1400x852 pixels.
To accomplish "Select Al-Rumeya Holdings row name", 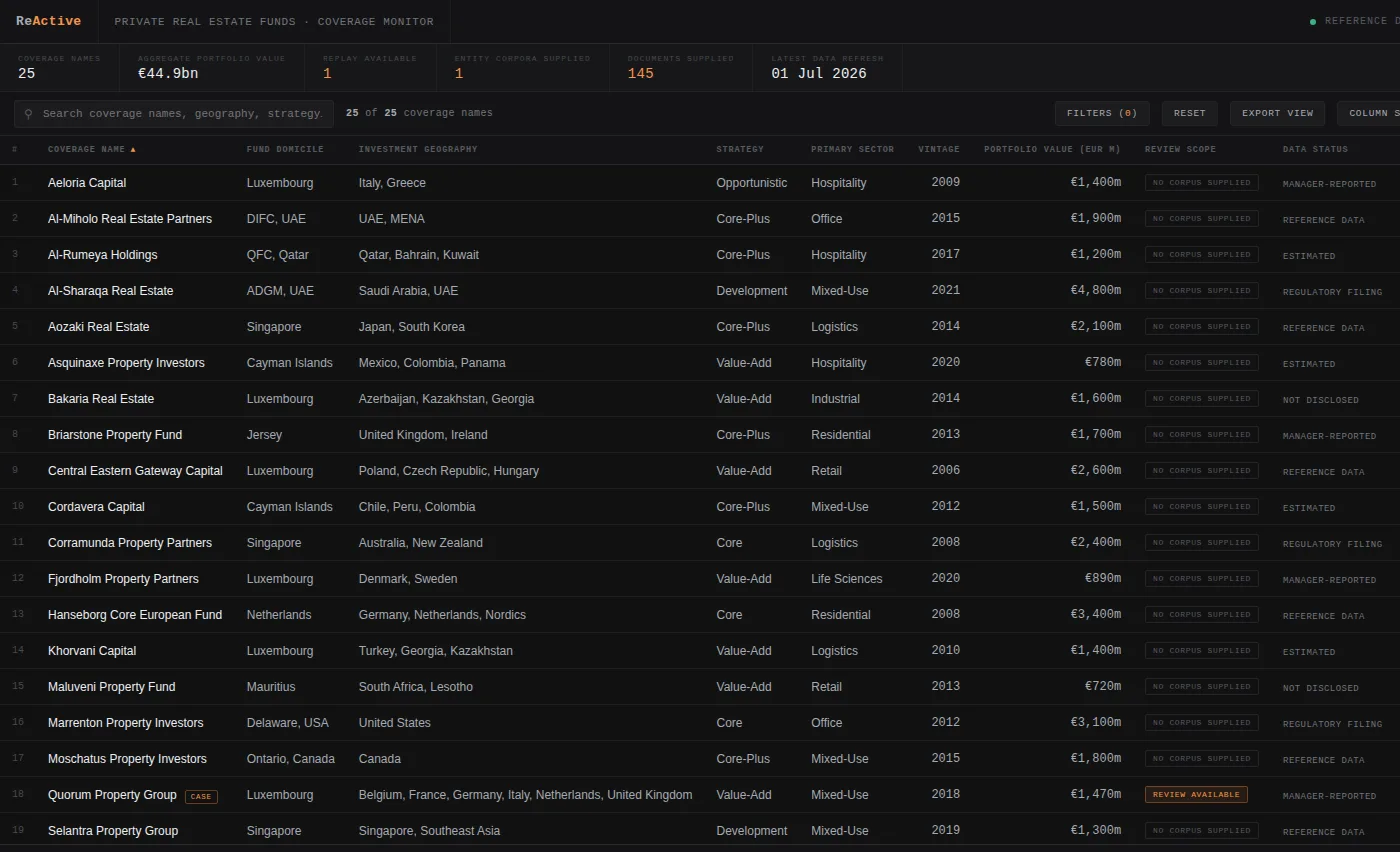I will [x=102, y=255].
